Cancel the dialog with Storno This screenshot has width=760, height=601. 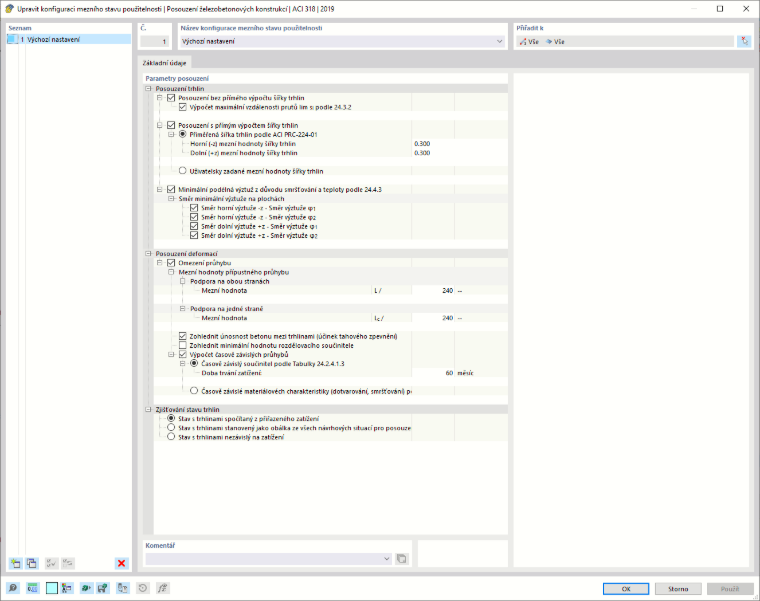678,589
